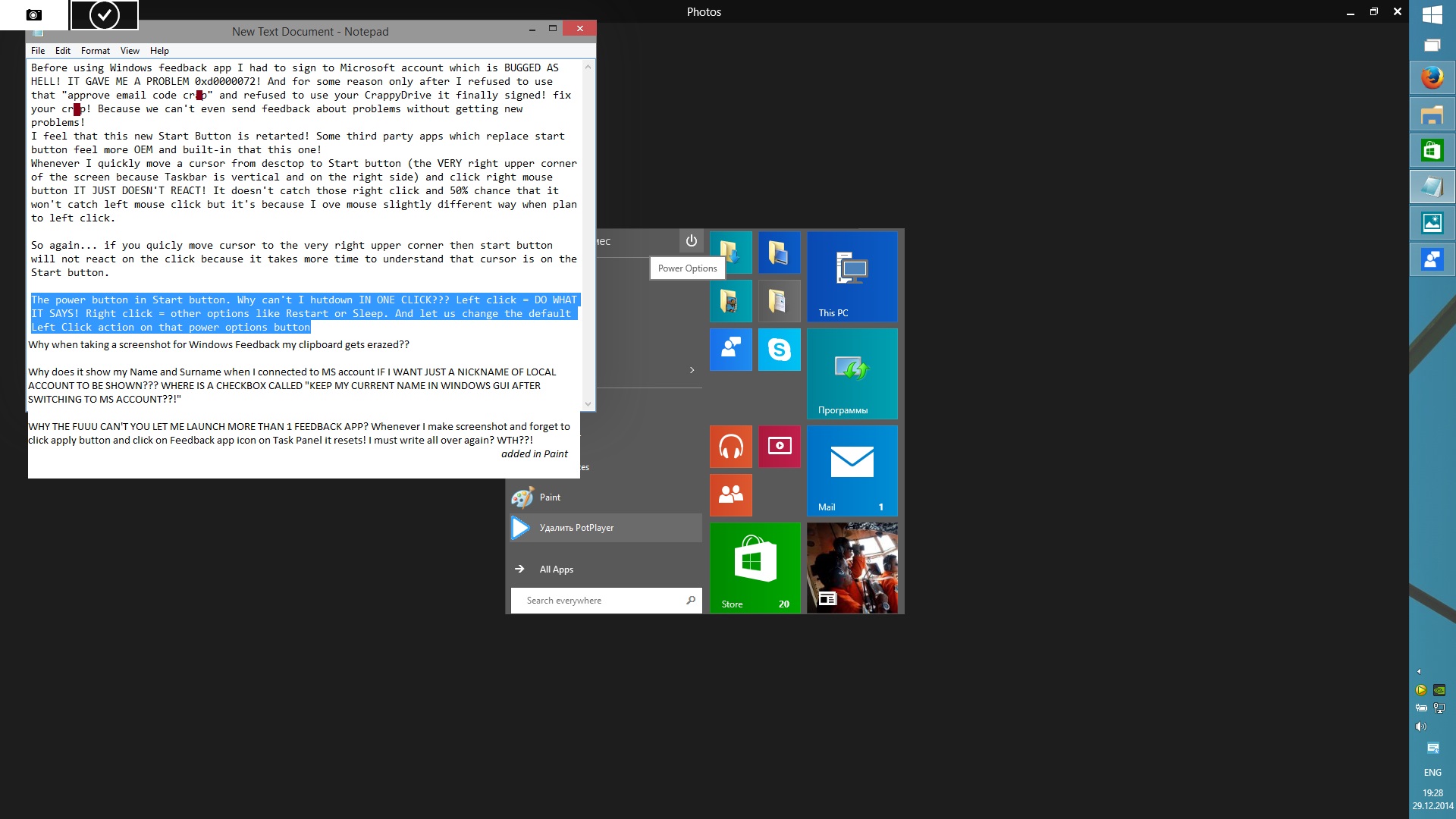This screenshot has height=819, width=1456.
Task: Switch to Photos app on taskbar
Action: (1432, 223)
